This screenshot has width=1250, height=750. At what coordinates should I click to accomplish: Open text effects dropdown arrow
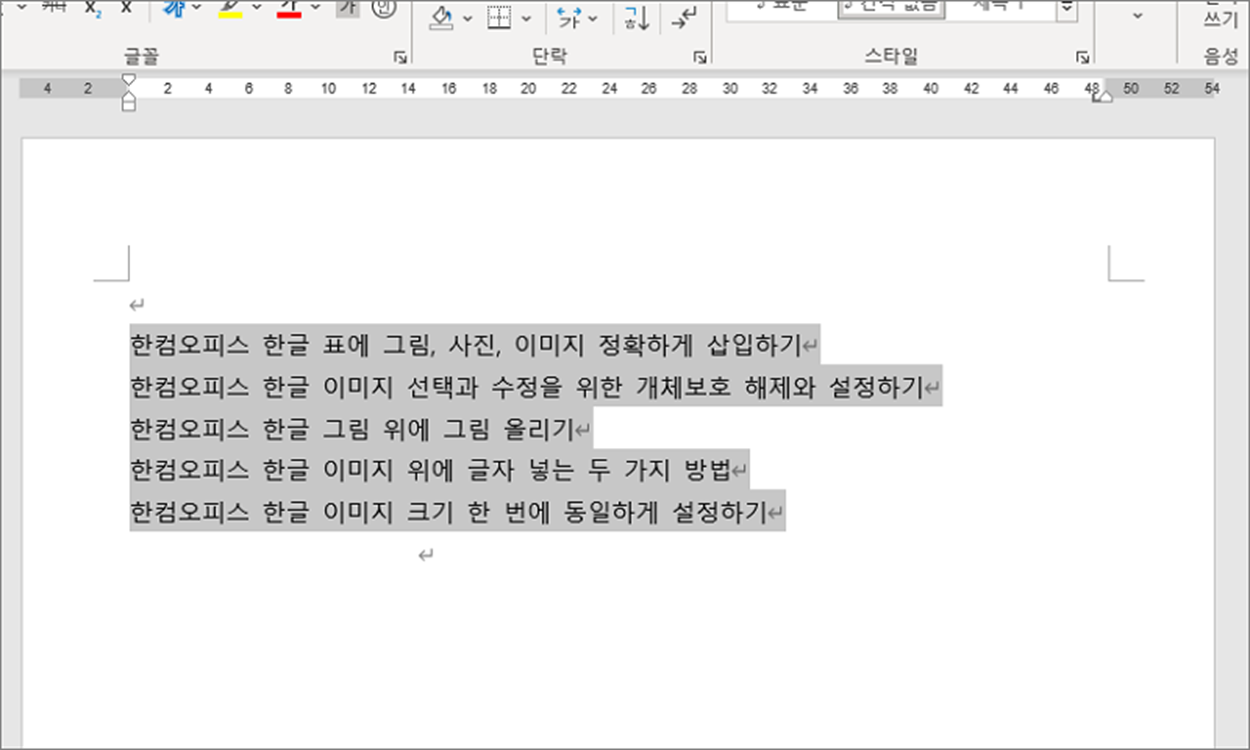coord(196,8)
